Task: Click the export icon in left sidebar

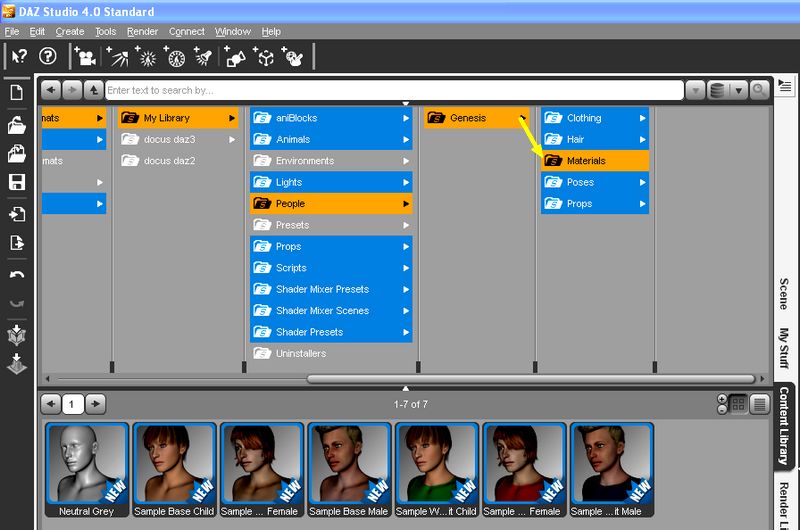Action: coord(17,242)
